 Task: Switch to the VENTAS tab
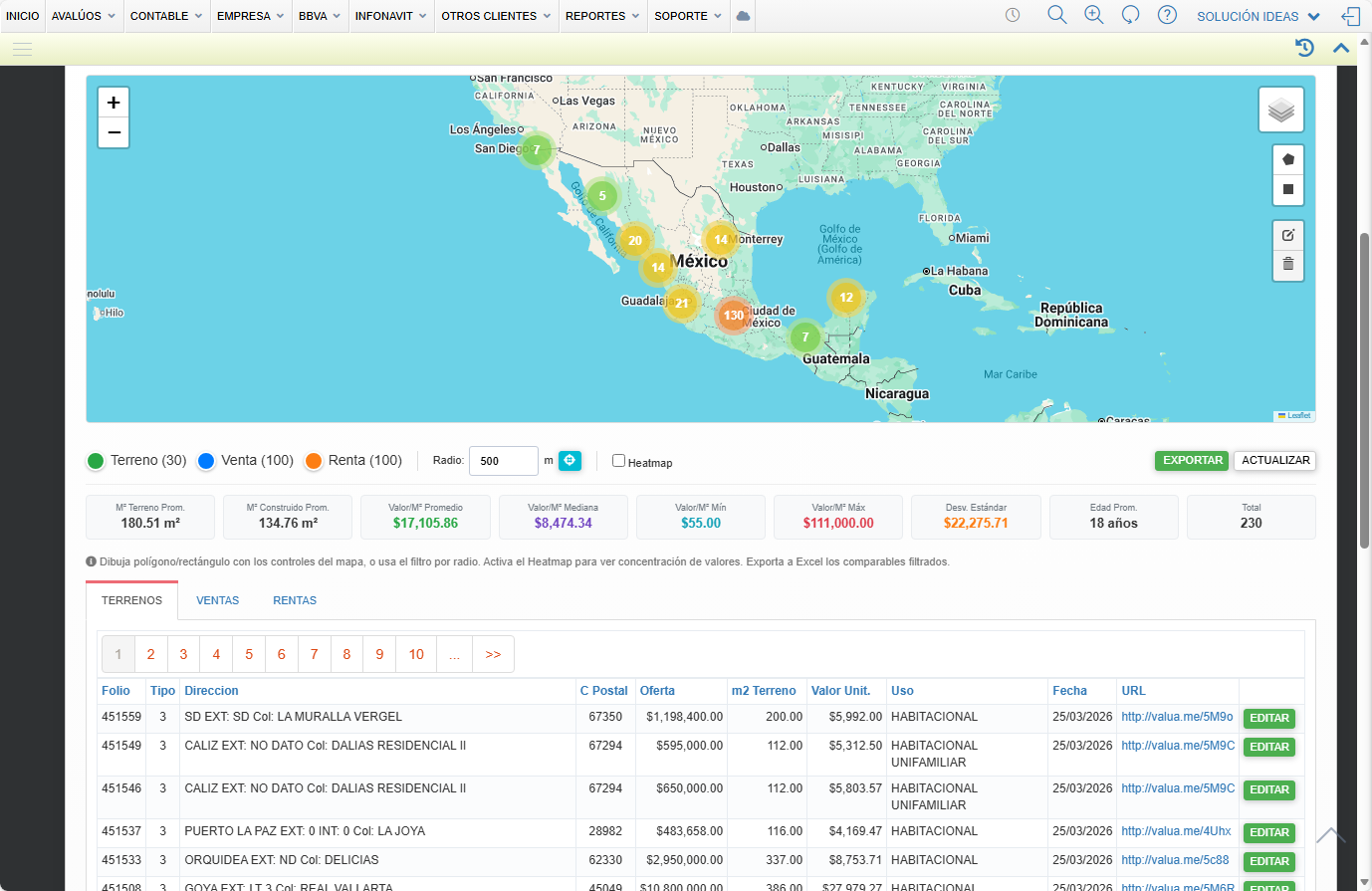point(217,600)
